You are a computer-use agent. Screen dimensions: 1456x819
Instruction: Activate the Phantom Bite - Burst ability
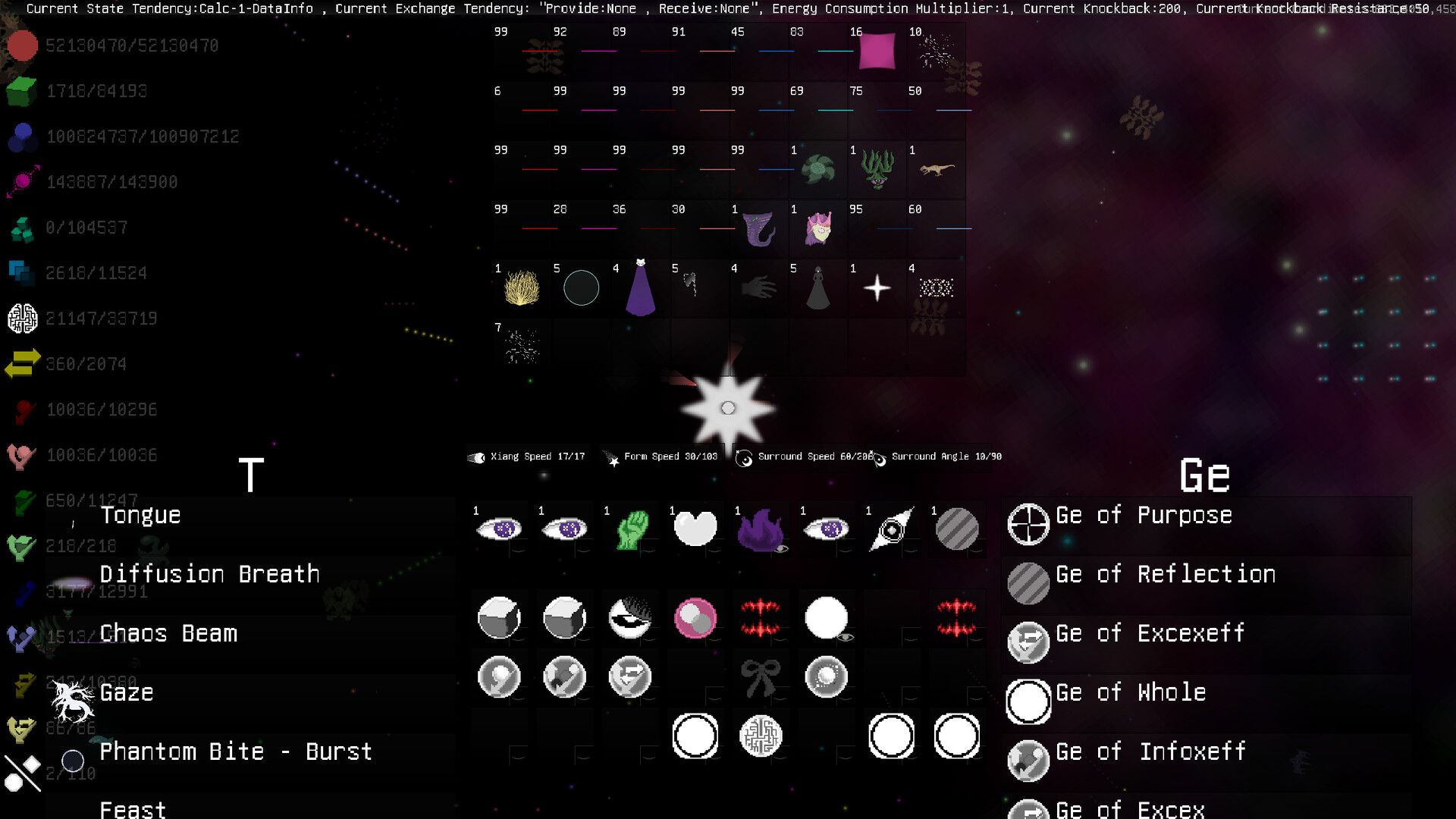[x=236, y=752]
